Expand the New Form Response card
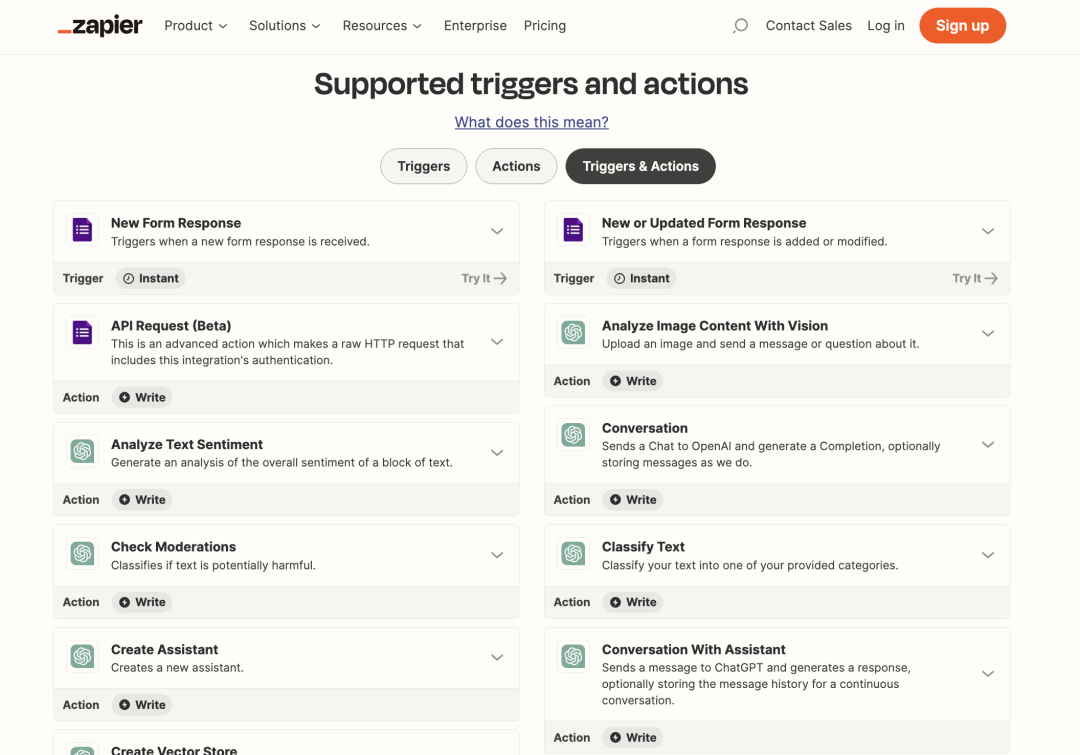The image size is (1080, 755). point(497,231)
